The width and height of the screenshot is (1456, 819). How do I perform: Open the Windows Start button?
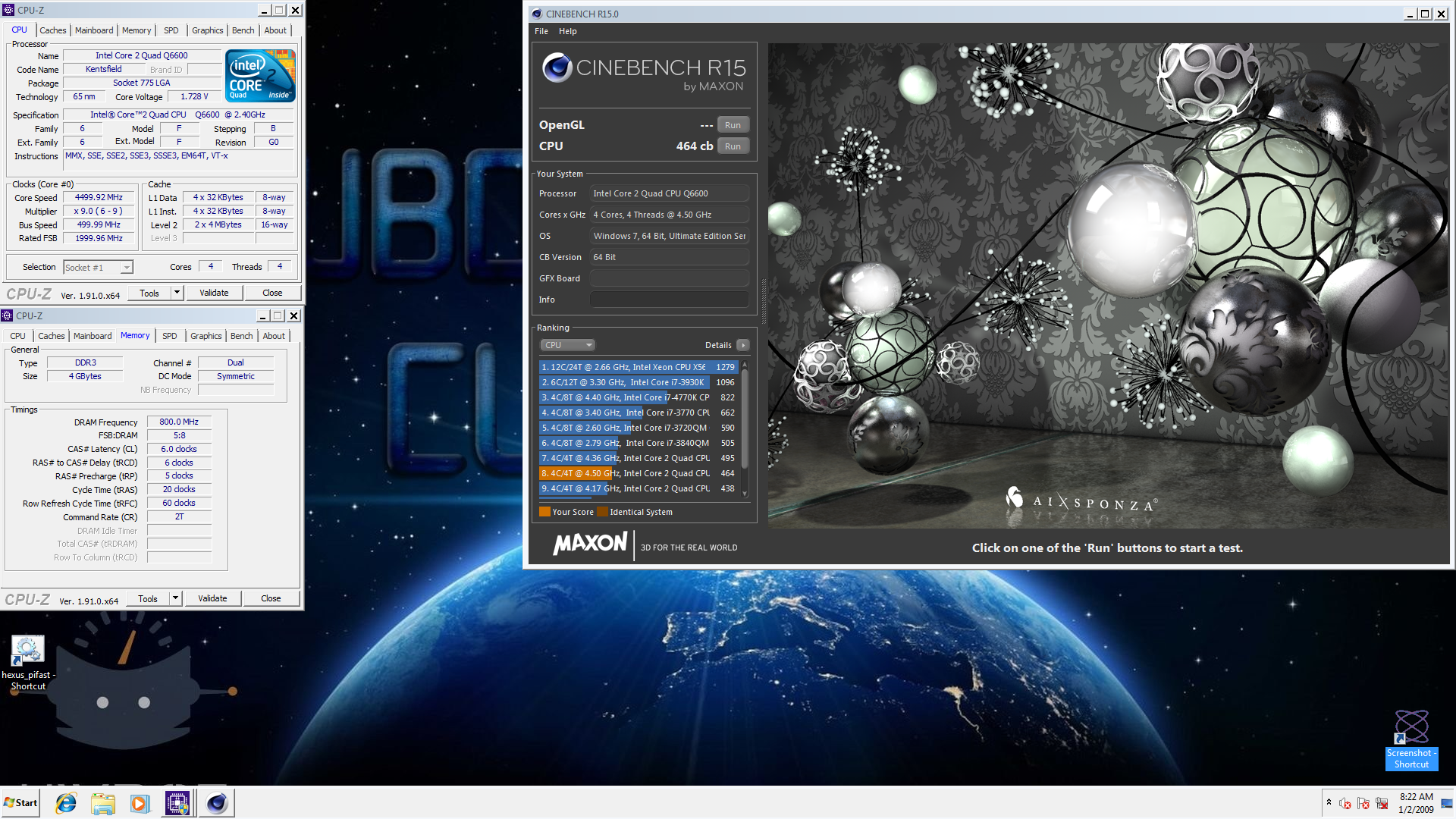tap(20, 803)
